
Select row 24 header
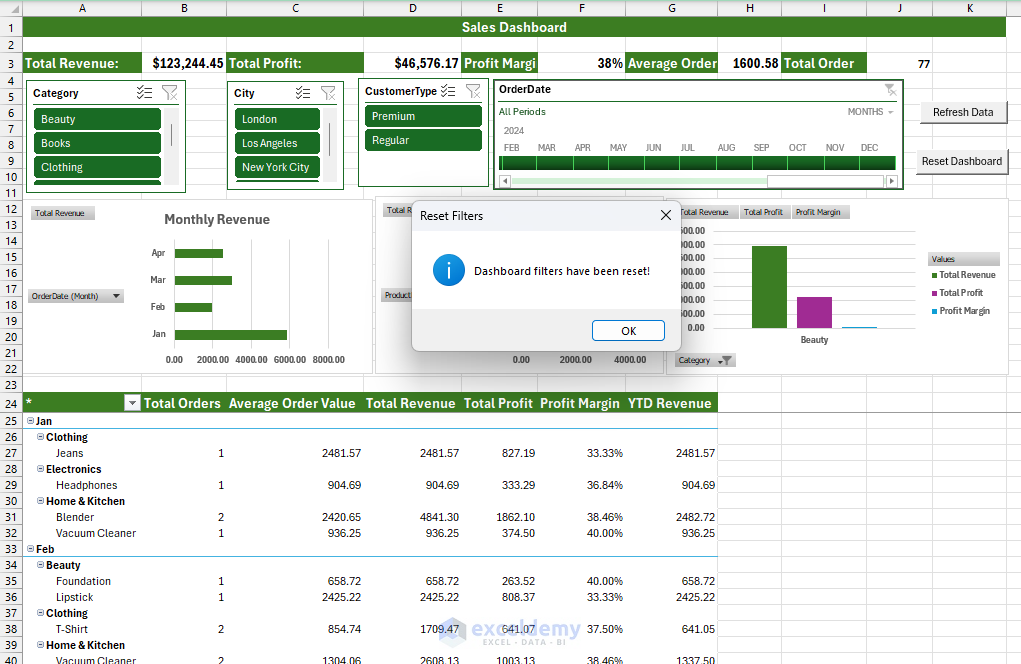tap(11, 404)
